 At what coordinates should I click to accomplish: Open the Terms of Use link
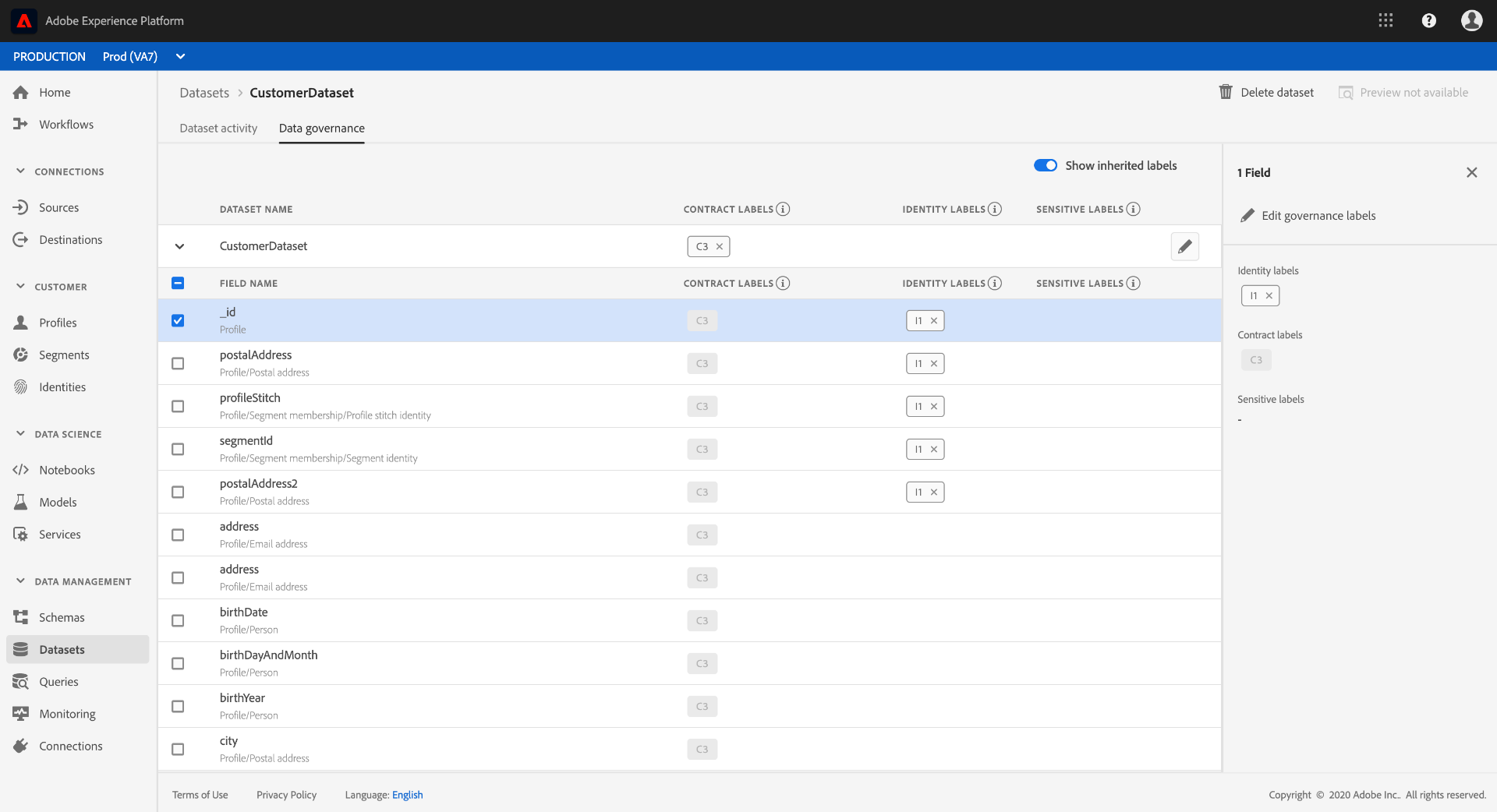coord(200,795)
